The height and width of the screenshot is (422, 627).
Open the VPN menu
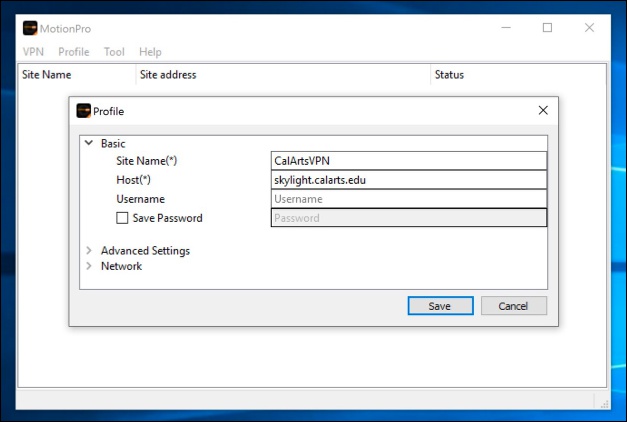coord(33,52)
